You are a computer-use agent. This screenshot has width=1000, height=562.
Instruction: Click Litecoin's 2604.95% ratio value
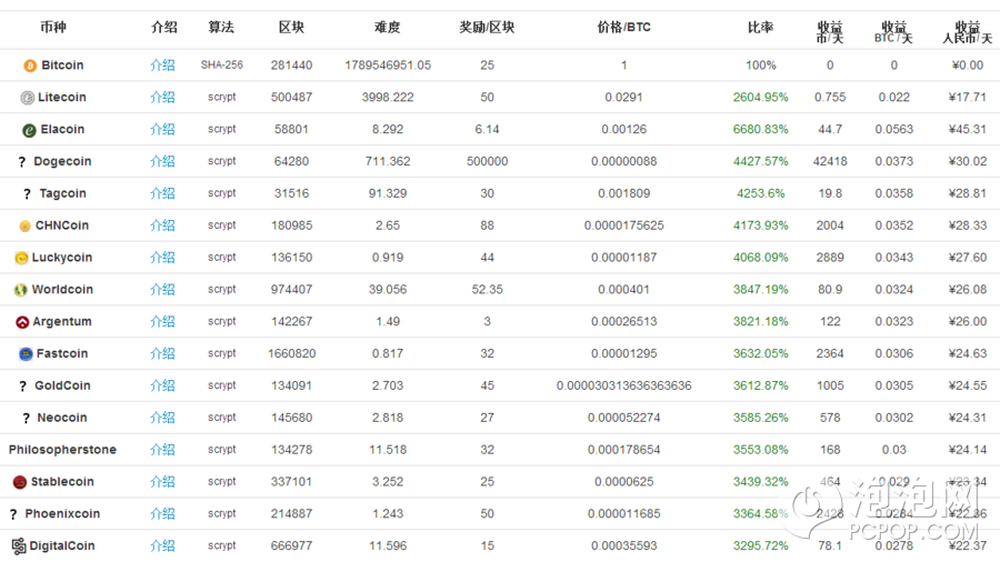coord(760,97)
